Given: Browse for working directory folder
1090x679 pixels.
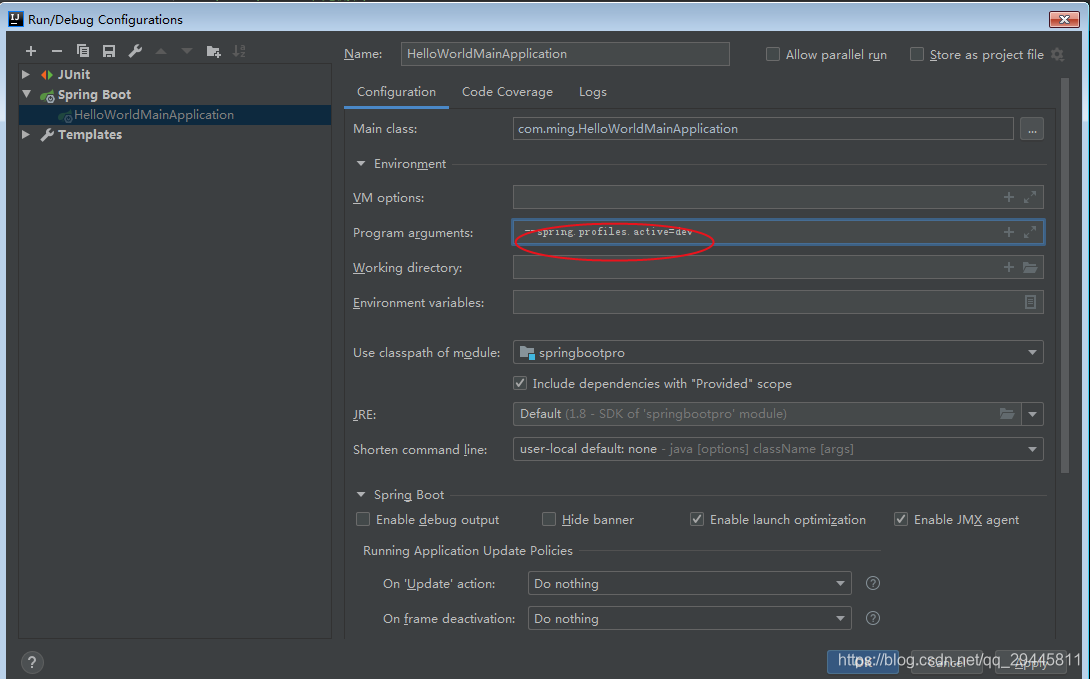Looking at the screenshot, I should 1030,267.
